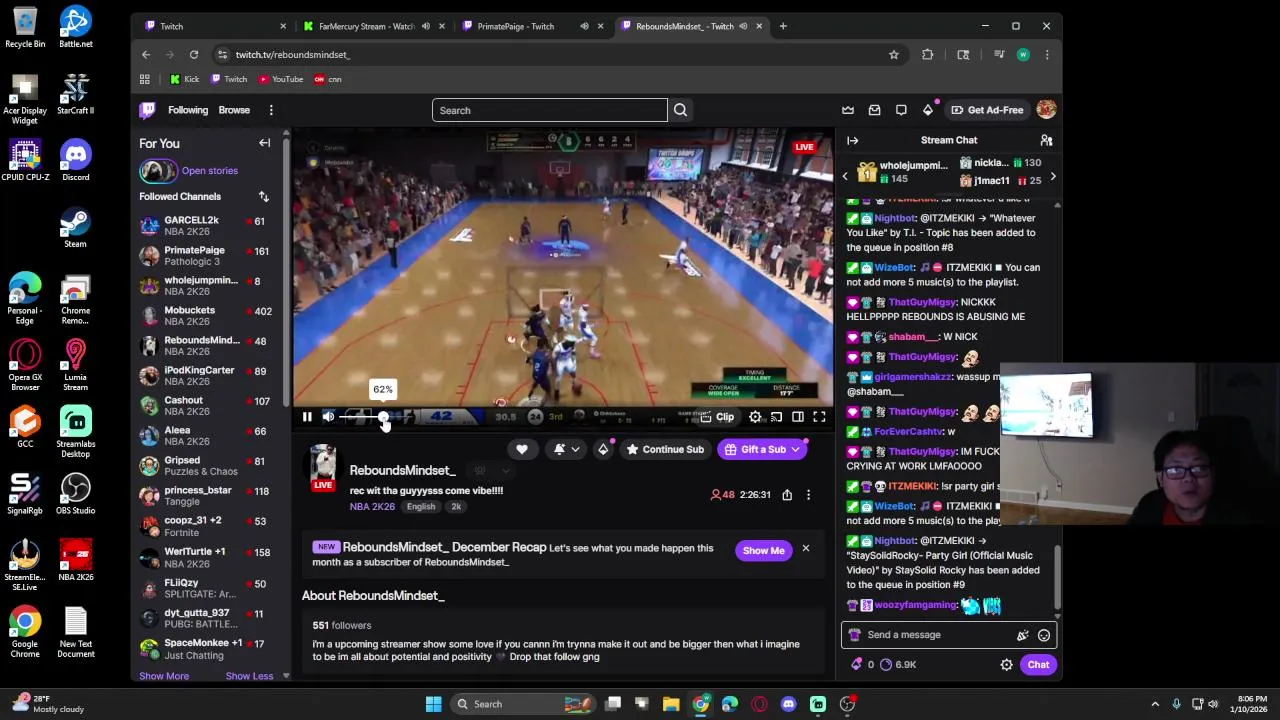Image resolution: width=1280 pixels, height=720 pixels.
Task: Click the heart follow button
Action: [x=521, y=449]
